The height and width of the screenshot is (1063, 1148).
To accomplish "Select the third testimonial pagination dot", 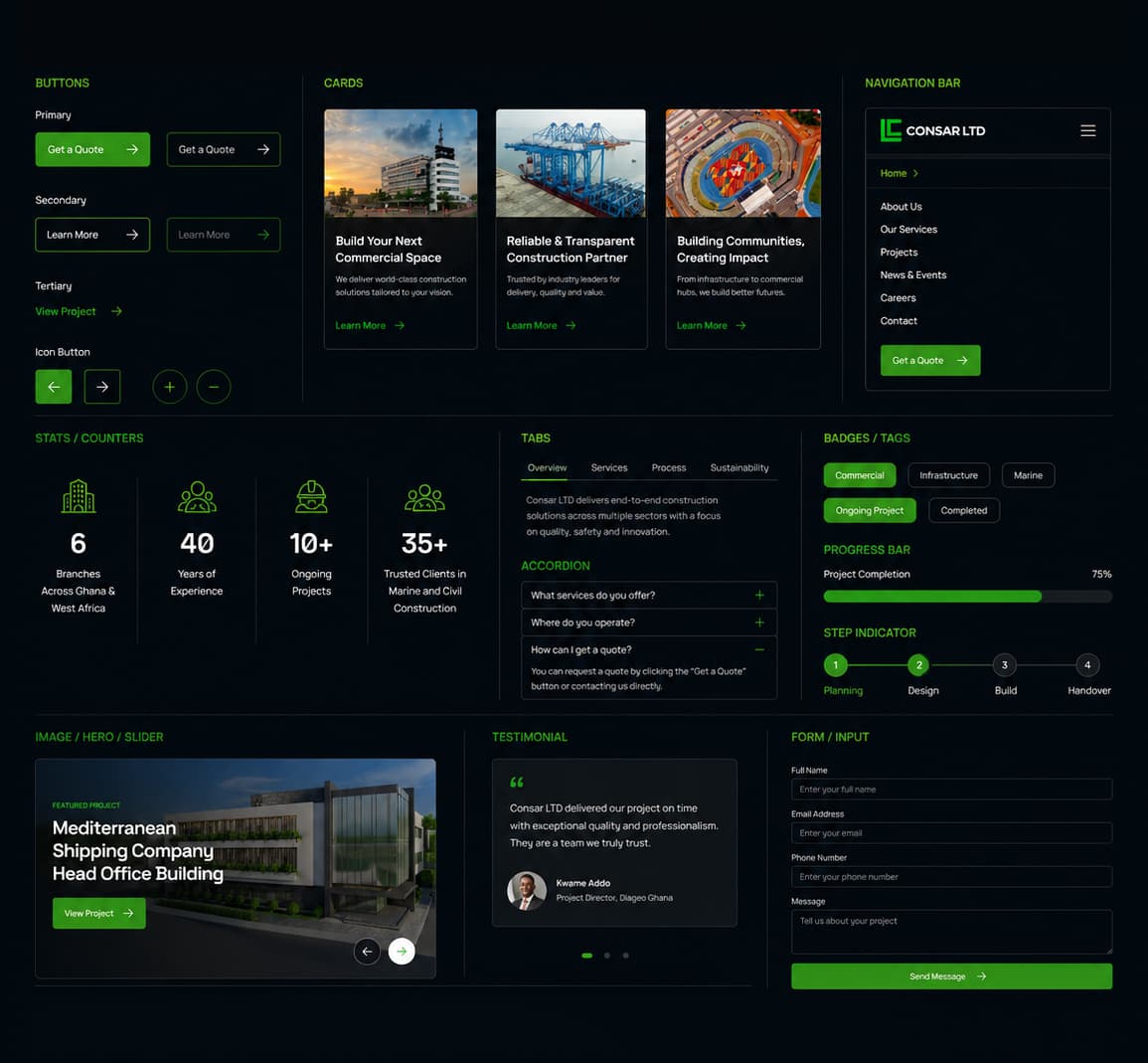I will coord(625,956).
